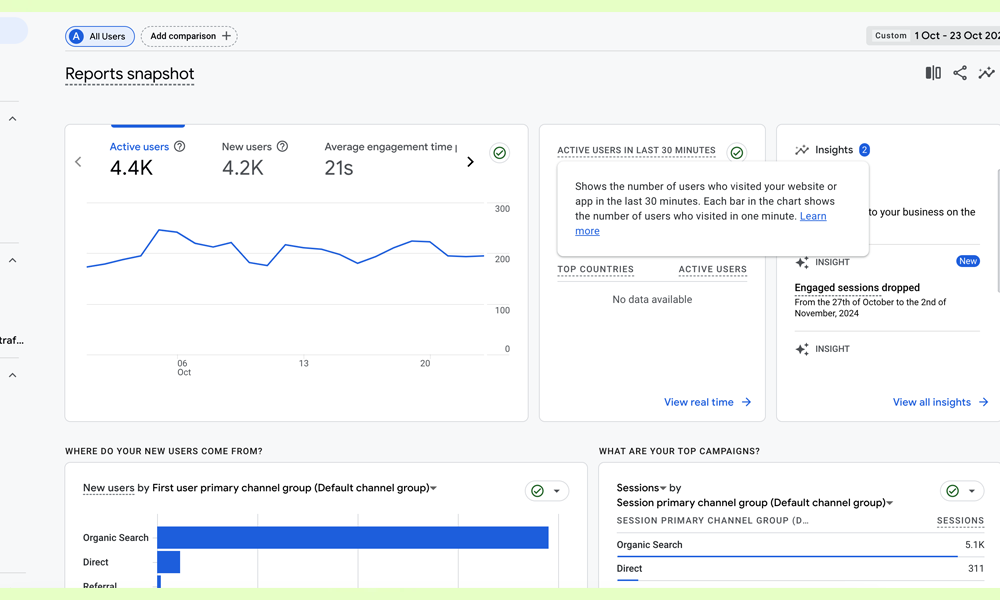Click previous metric arrow in overview card
The width and height of the screenshot is (1000, 600).
pos(79,162)
